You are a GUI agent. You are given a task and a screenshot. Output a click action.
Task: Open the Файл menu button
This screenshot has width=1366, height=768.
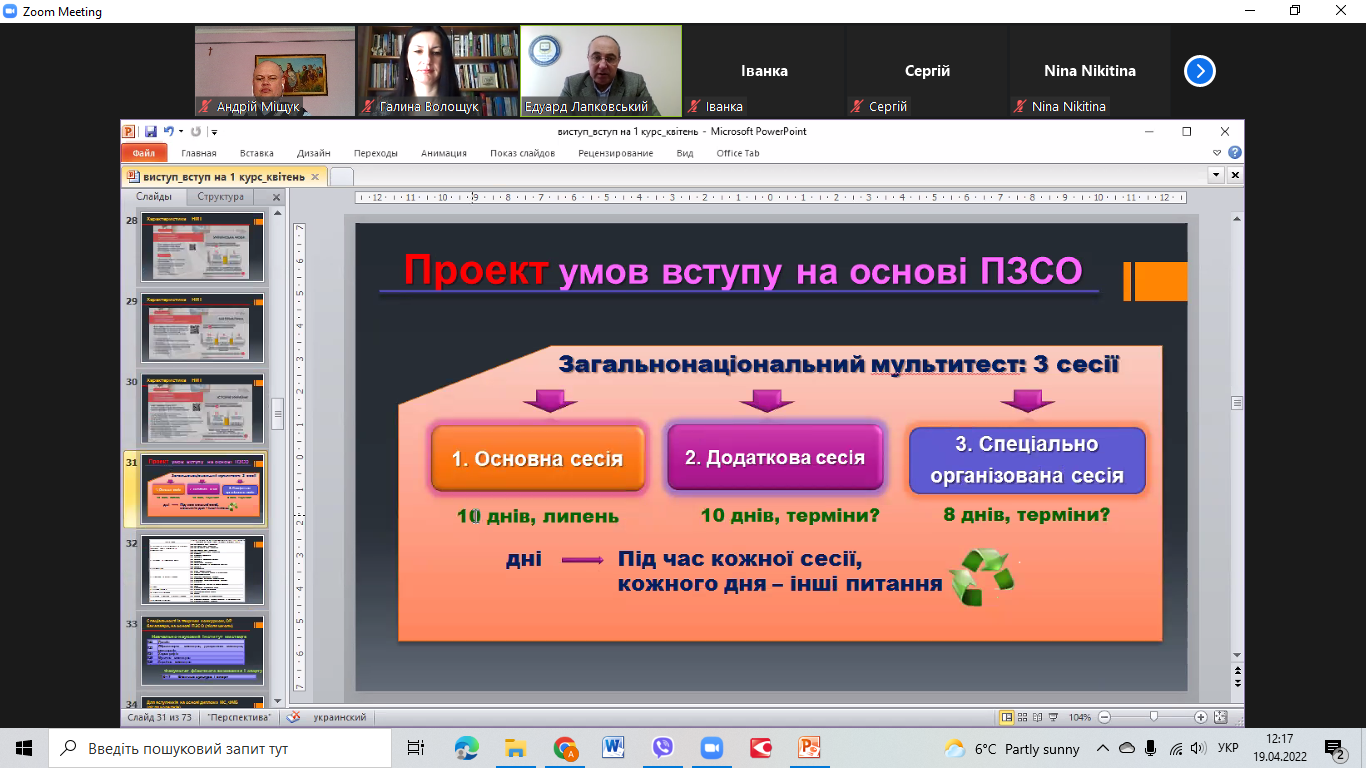pyautogui.click(x=143, y=153)
